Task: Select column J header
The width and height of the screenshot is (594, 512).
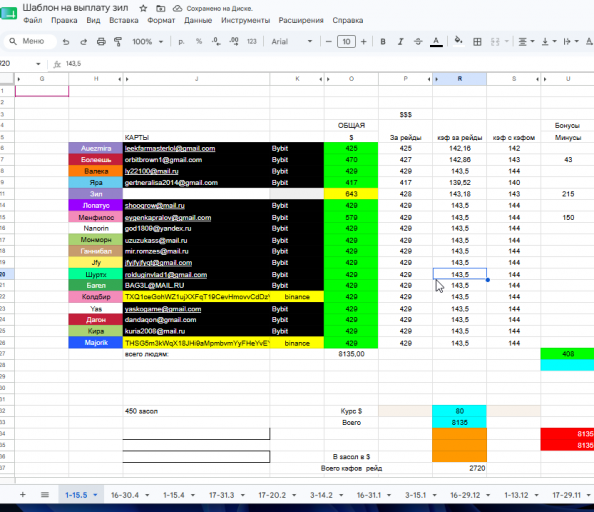Action: point(197,79)
